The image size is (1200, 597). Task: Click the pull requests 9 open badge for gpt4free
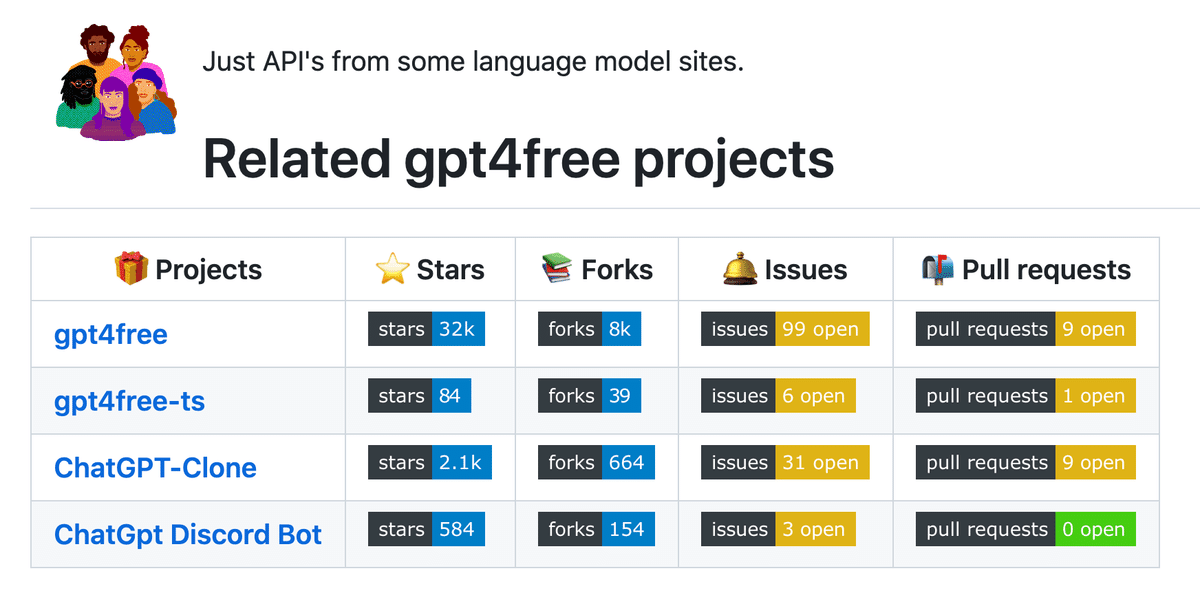pos(1024,328)
